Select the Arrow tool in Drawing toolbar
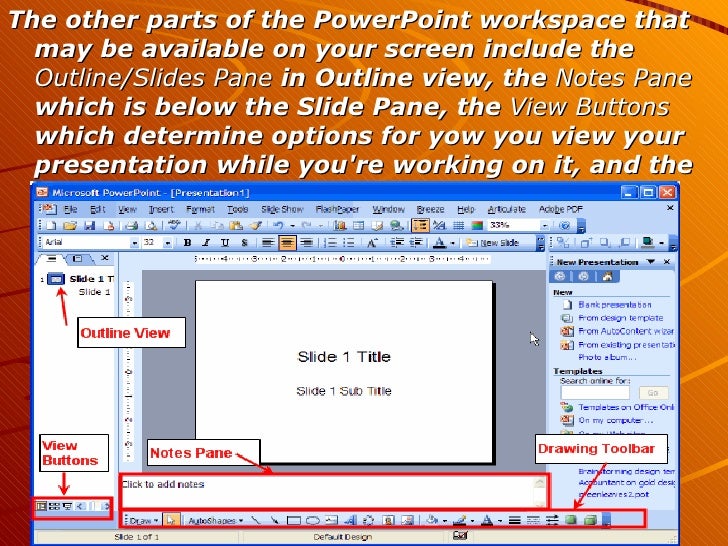The height and width of the screenshot is (546, 728). point(274,520)
